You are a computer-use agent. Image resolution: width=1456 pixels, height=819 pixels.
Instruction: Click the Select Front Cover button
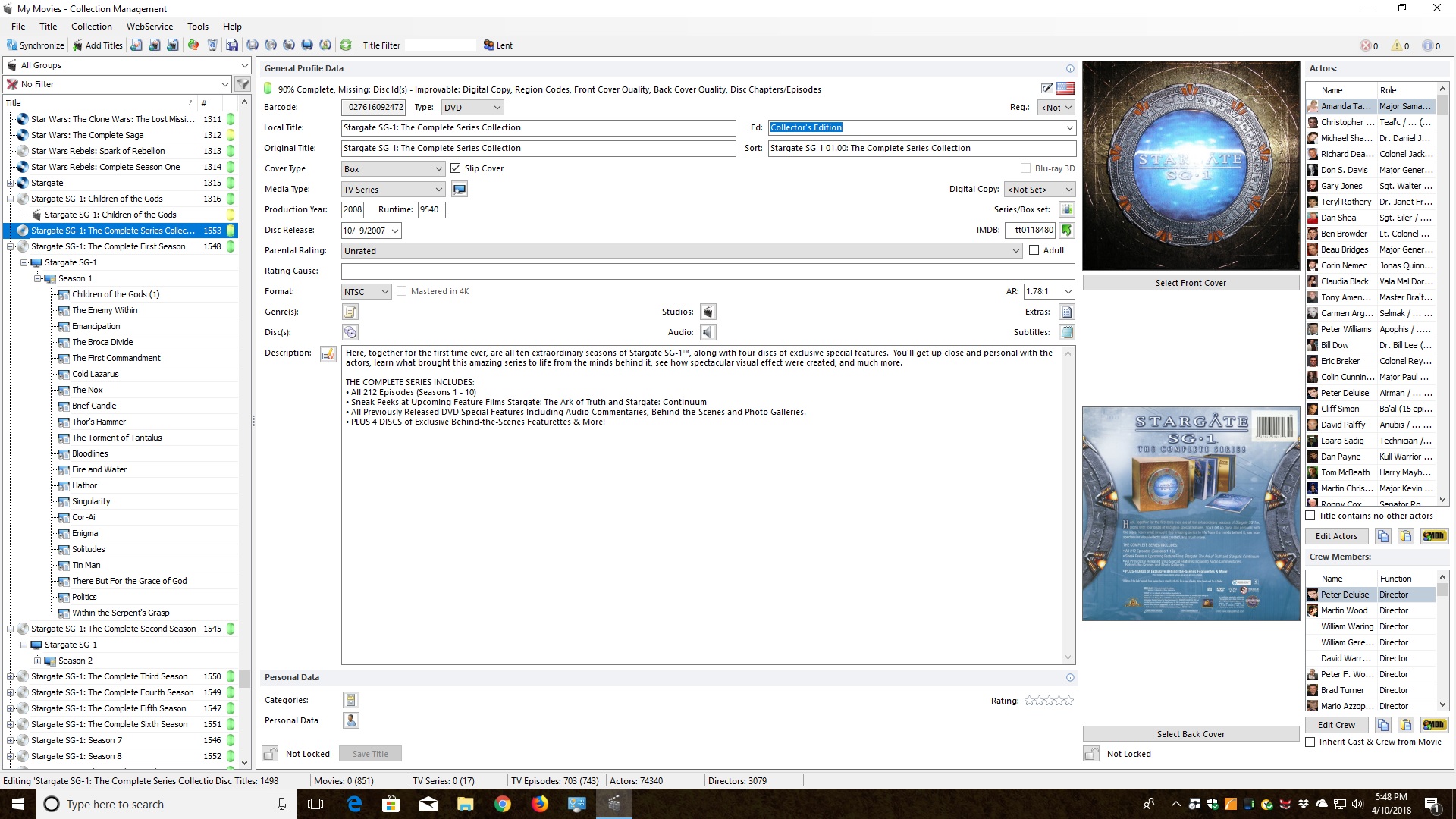point(1191,283)
